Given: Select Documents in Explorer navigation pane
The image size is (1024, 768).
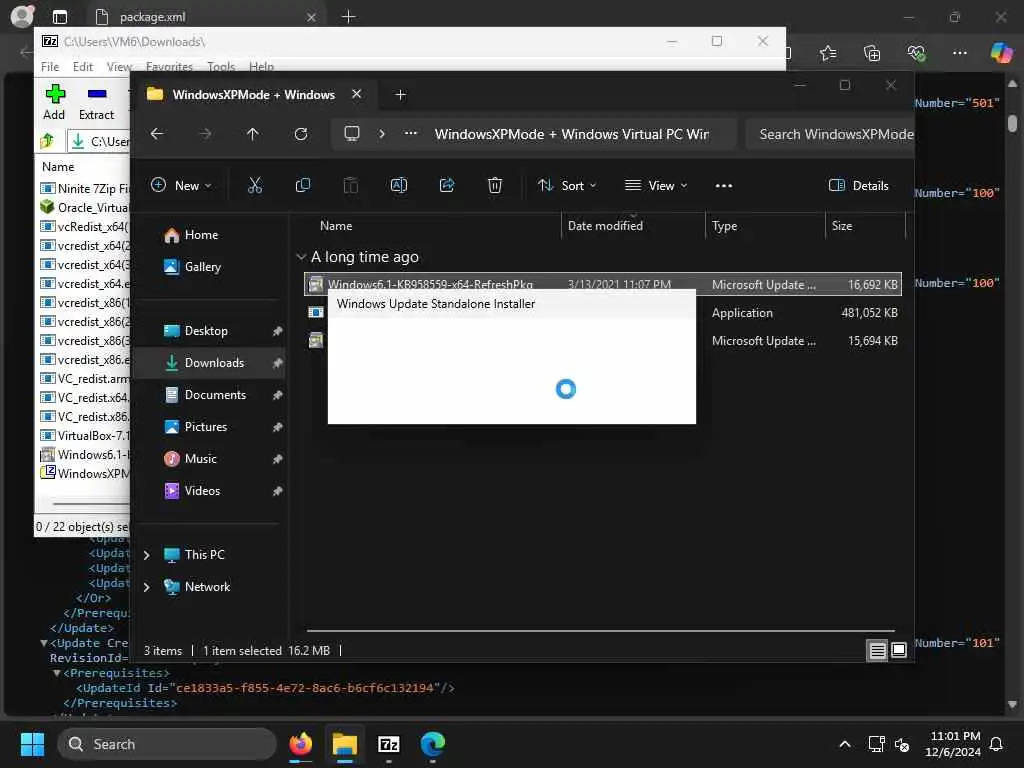Looking at the screenshot, I should pyautogui.click(x=210, y=395).
